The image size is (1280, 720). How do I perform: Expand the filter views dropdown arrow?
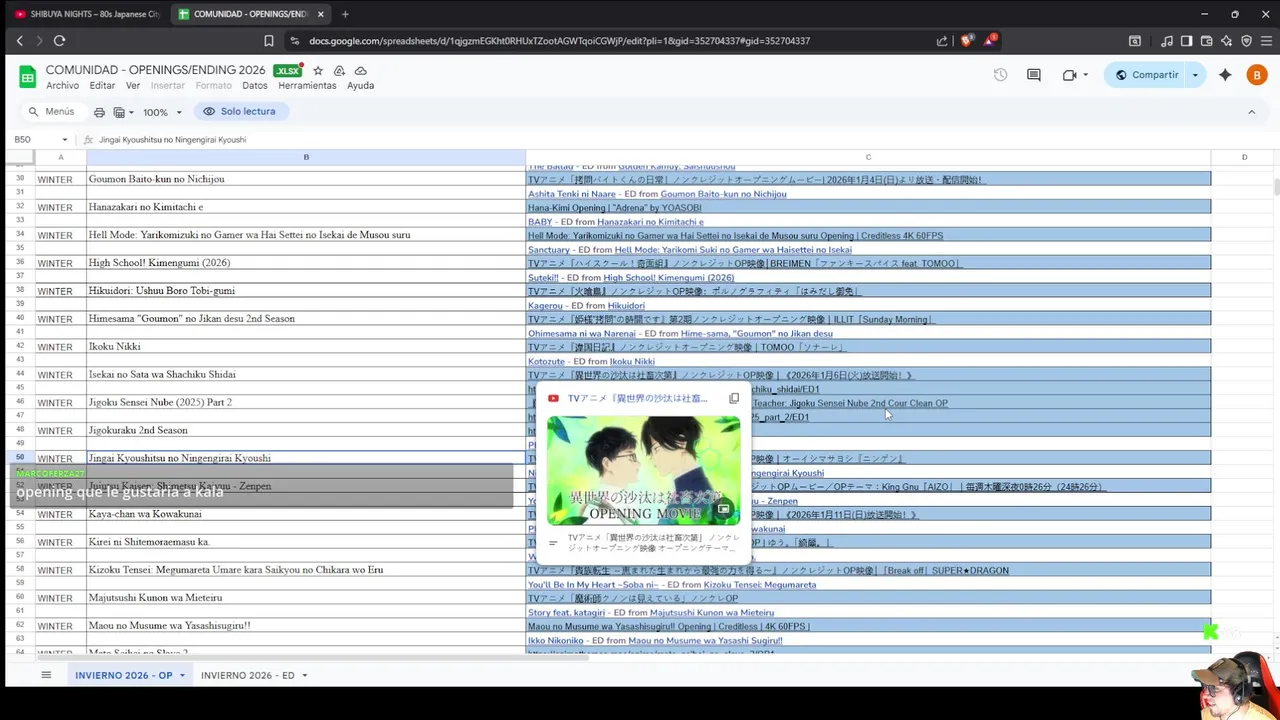point(132,113)
